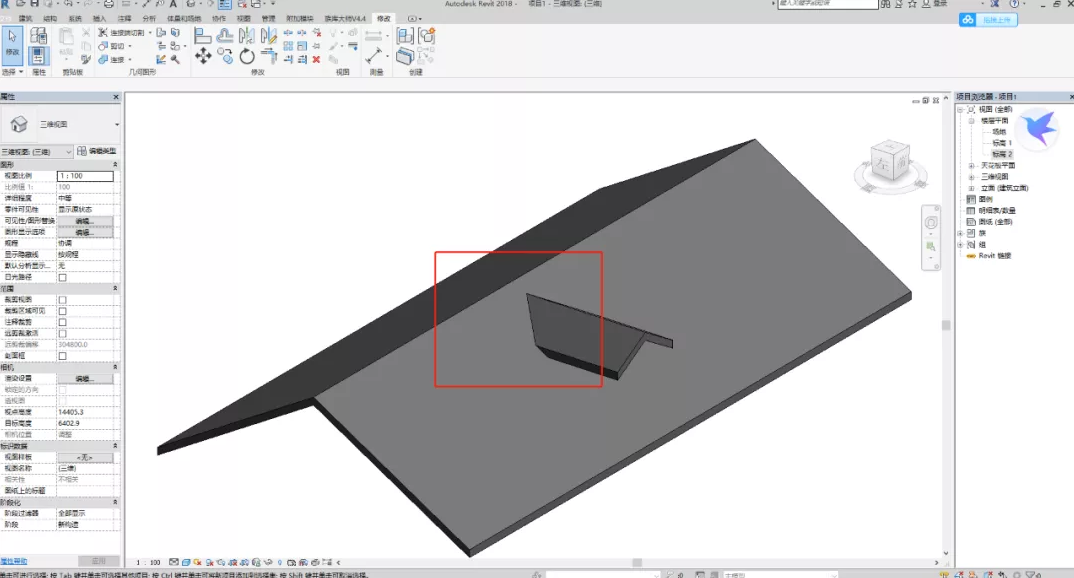Select 标高 1 in project browser
Image resolution: width=1074 pixels, height=578 pixels.
1002,143
